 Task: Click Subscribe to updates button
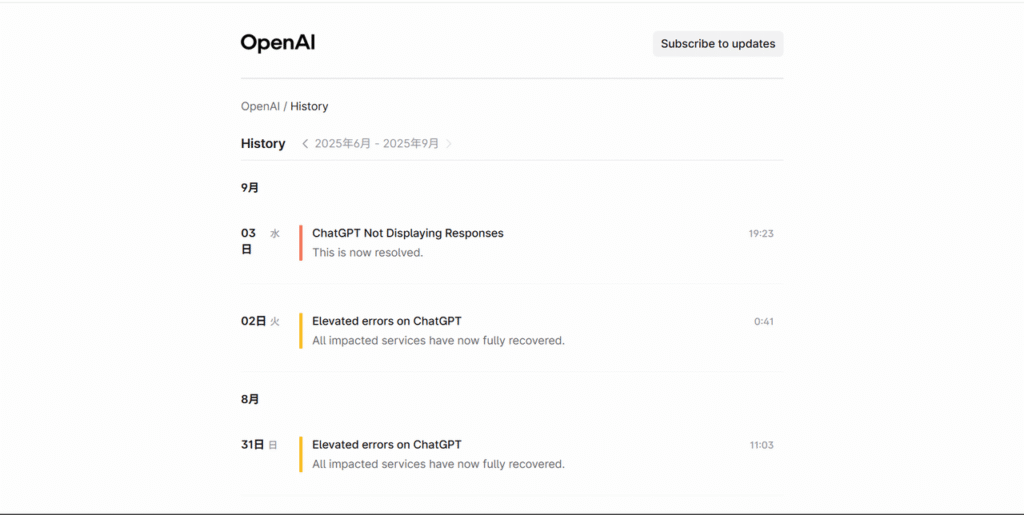tap(718, 44)
